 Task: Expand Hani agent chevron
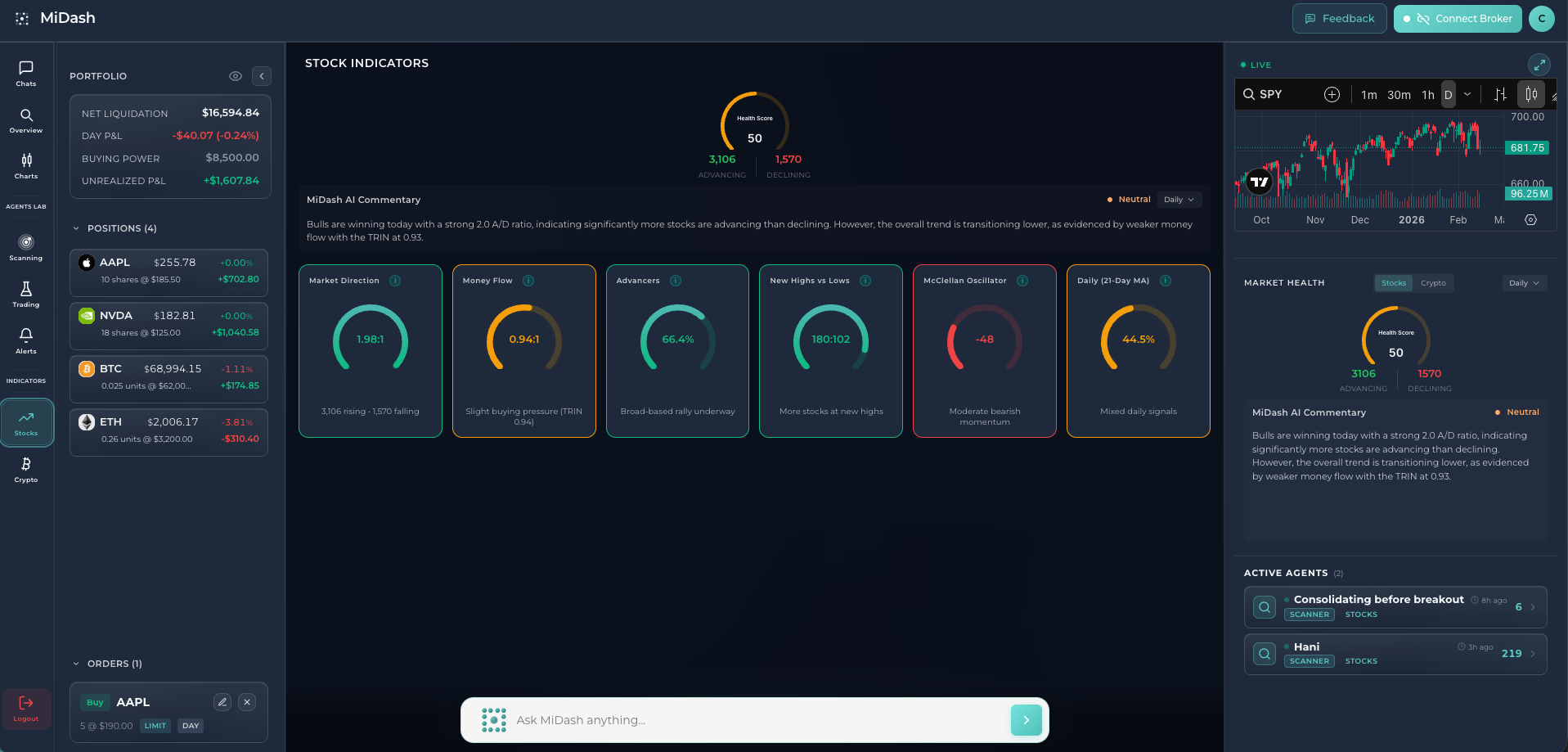1533,654
